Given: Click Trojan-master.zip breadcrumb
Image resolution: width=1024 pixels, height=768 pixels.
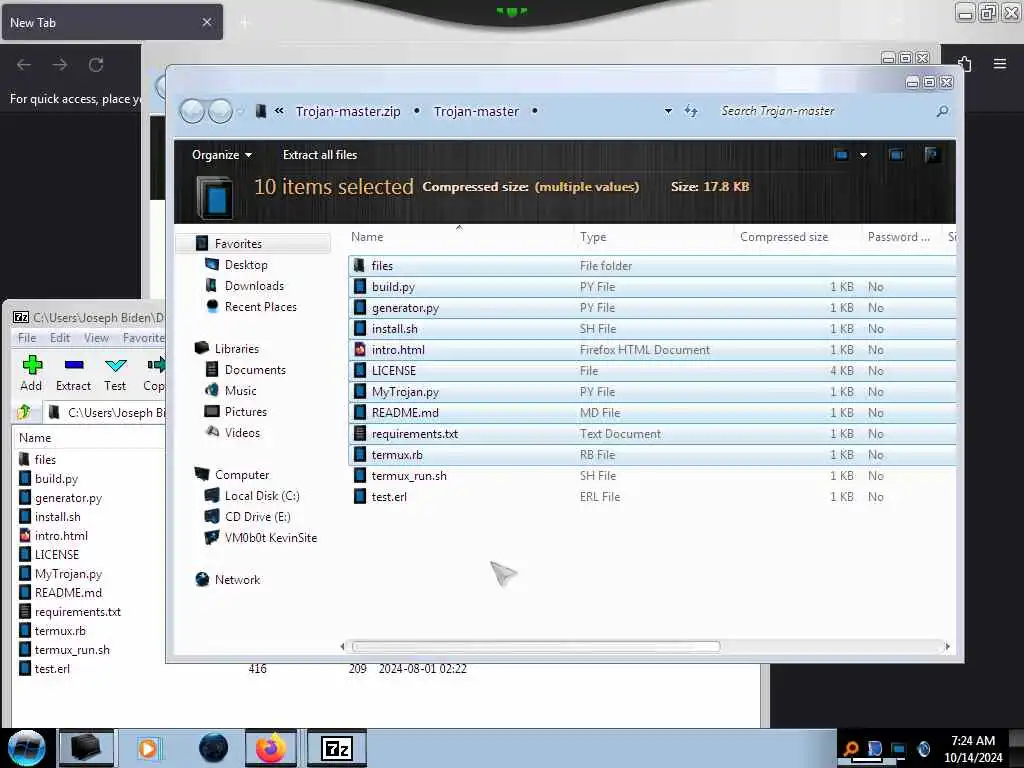Looking at the screenshot, I should [348, 112].
